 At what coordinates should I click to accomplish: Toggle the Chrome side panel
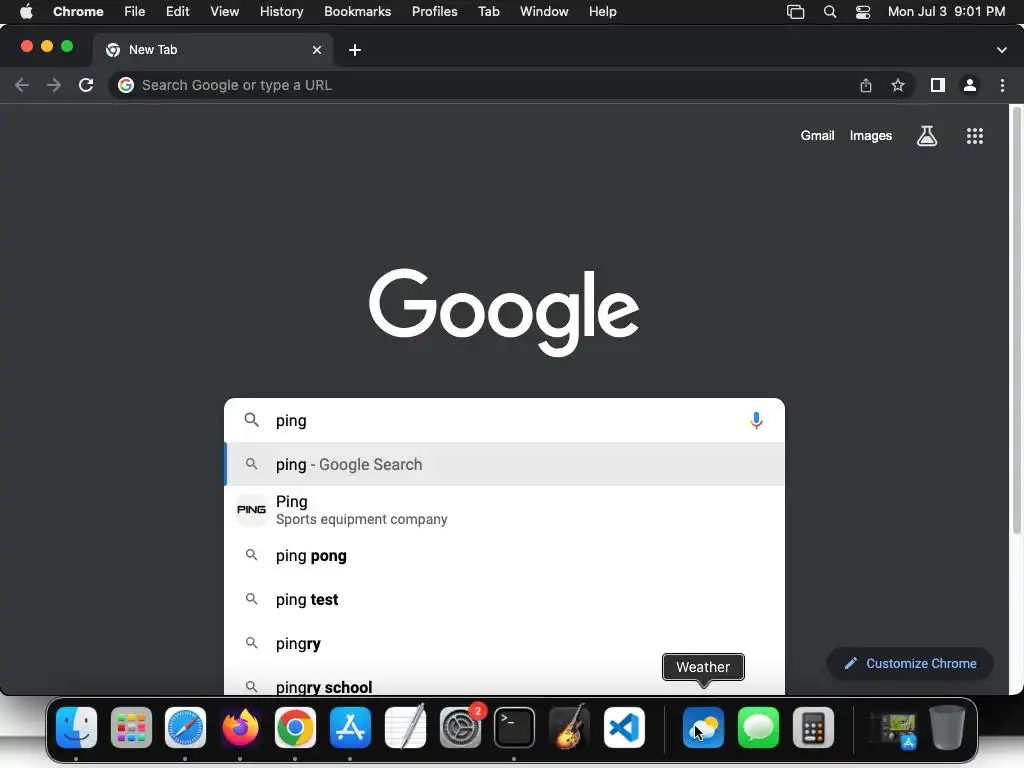938,85
